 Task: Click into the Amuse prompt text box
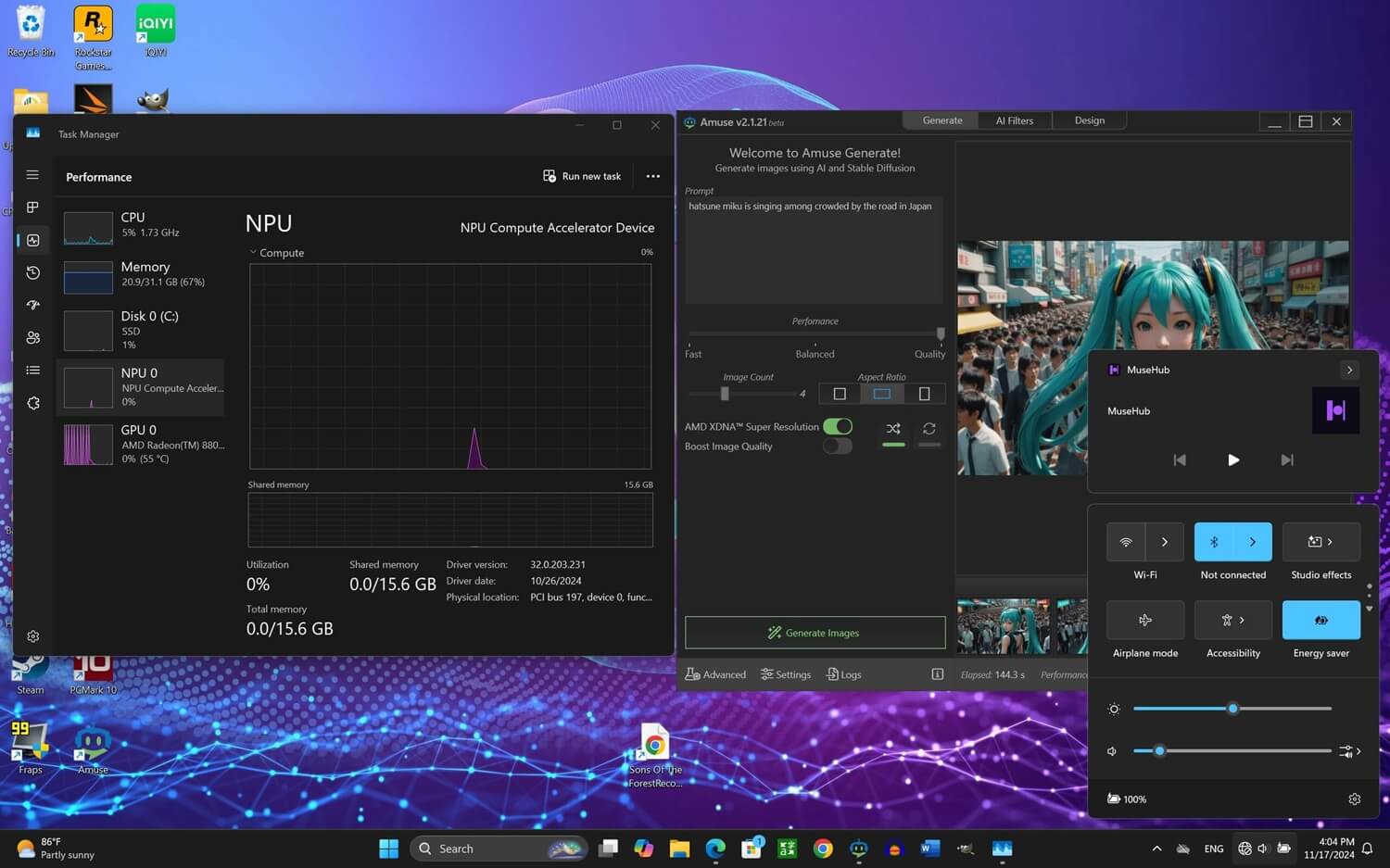pyautogui.click(x=814, y=250)
